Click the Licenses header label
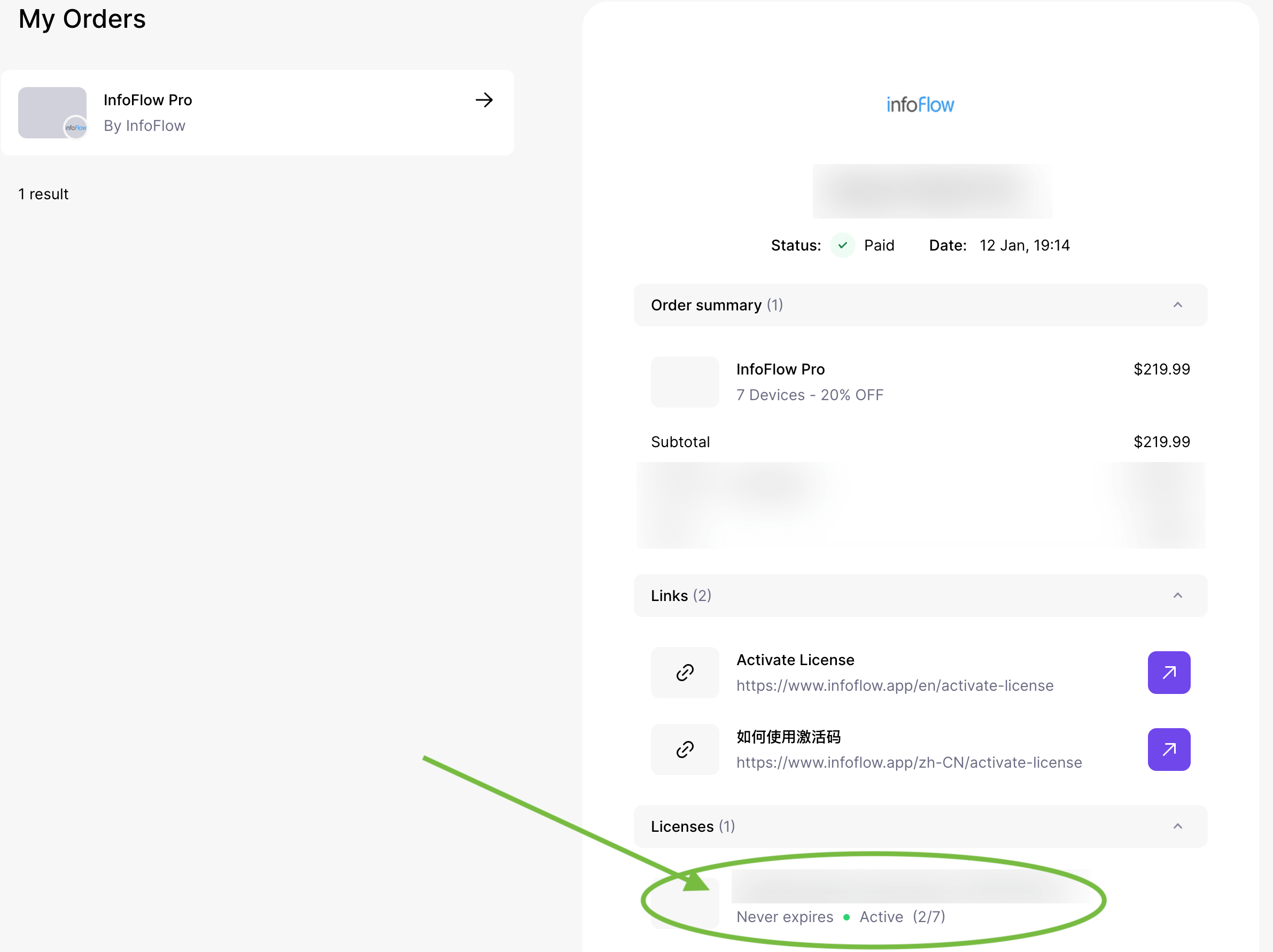This screenshot has width=1273, height=952. coord(682,826)
